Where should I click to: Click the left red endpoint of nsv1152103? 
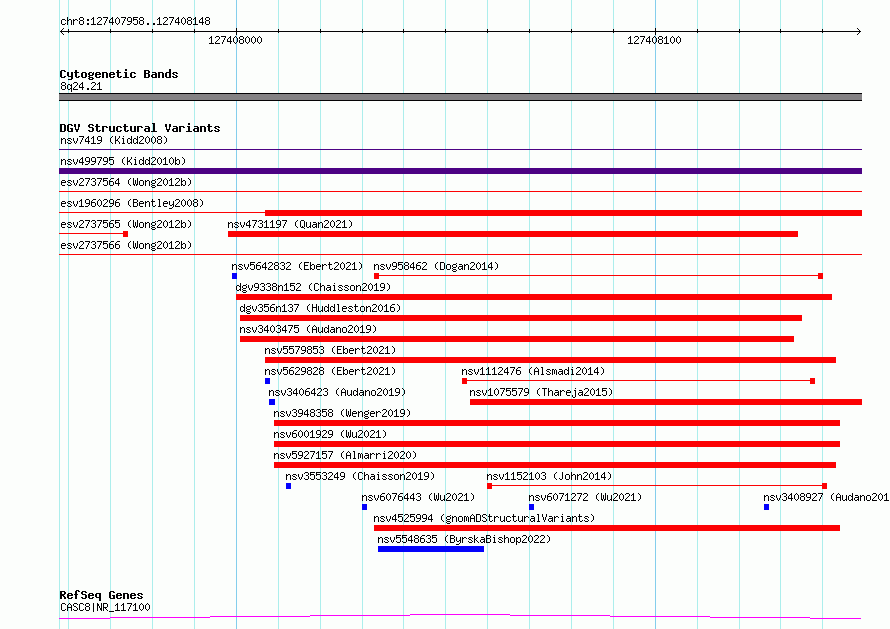pos(489,486)
